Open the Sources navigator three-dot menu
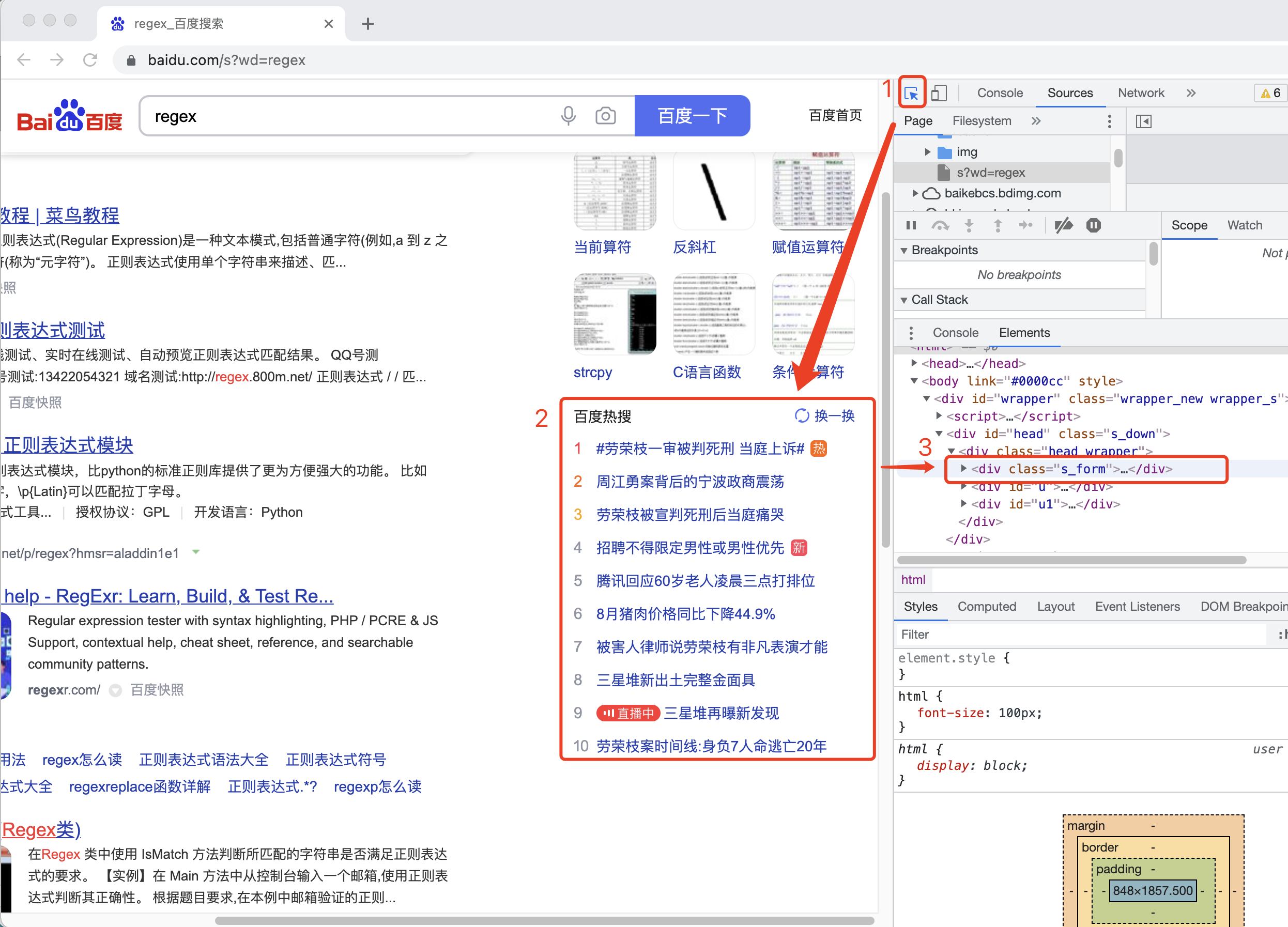Viewport: 1288px width, 927px height. point(1109,121)
